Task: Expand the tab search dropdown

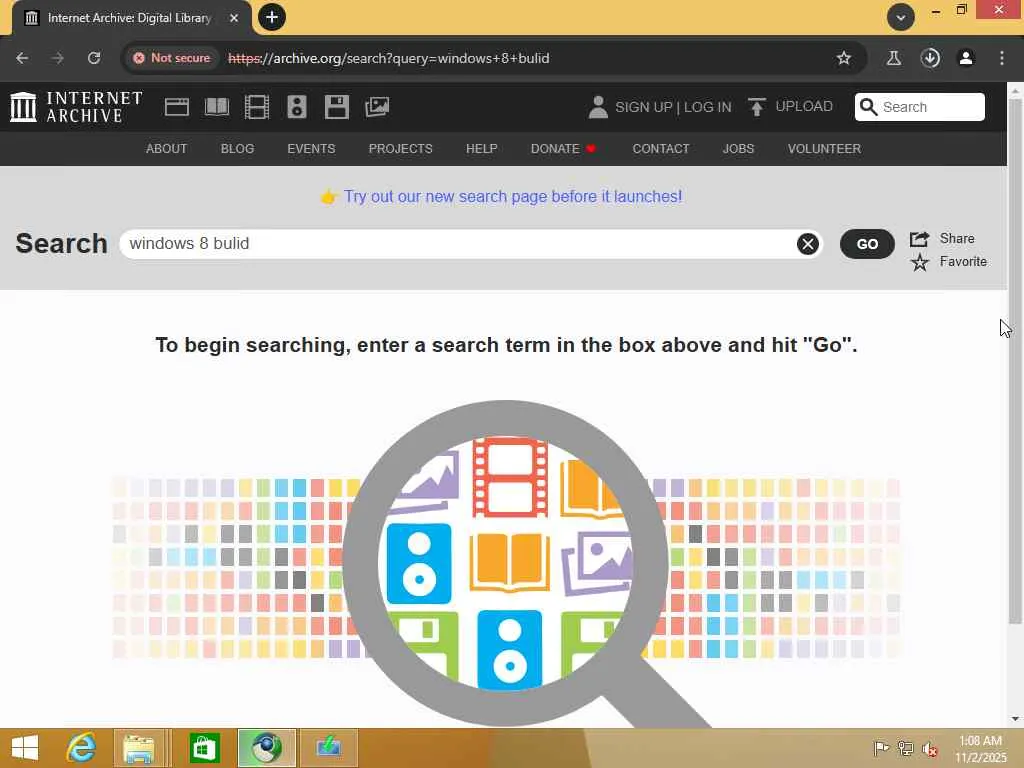Action: pos(901,17)
